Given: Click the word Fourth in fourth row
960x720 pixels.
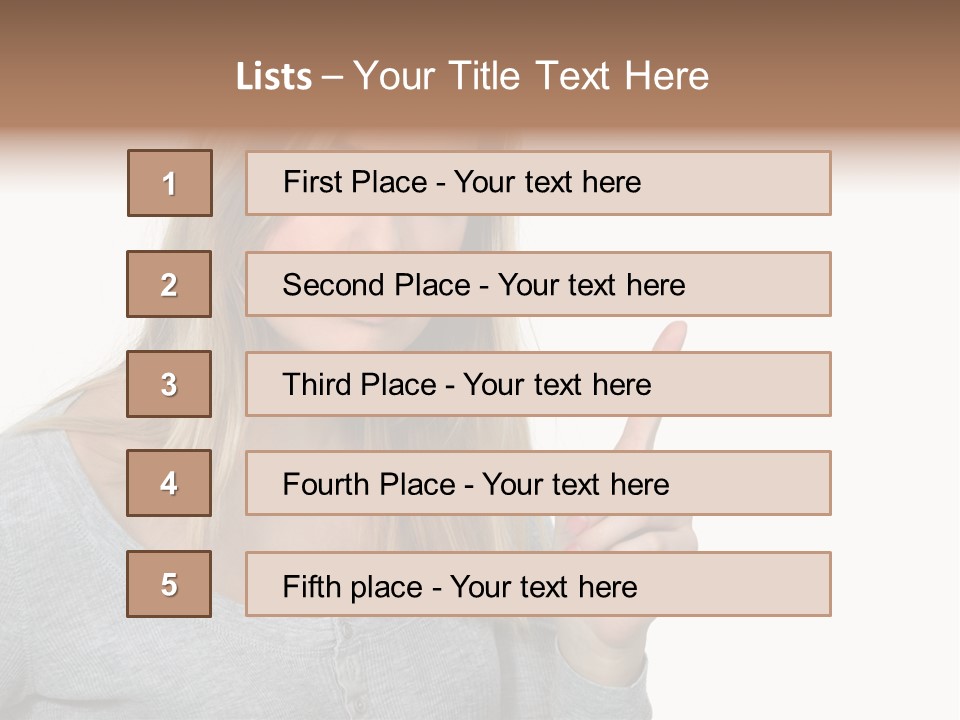Looking at the screenshot, I should coord(325,484).
